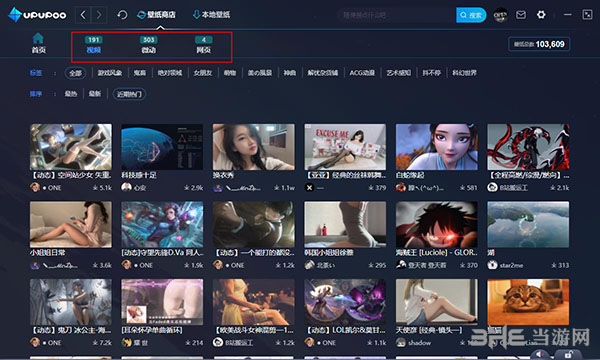Open the 小姐姐日常 wallpaper thumbnail
This screenshot has height=360, width=600.
[71, 225]
